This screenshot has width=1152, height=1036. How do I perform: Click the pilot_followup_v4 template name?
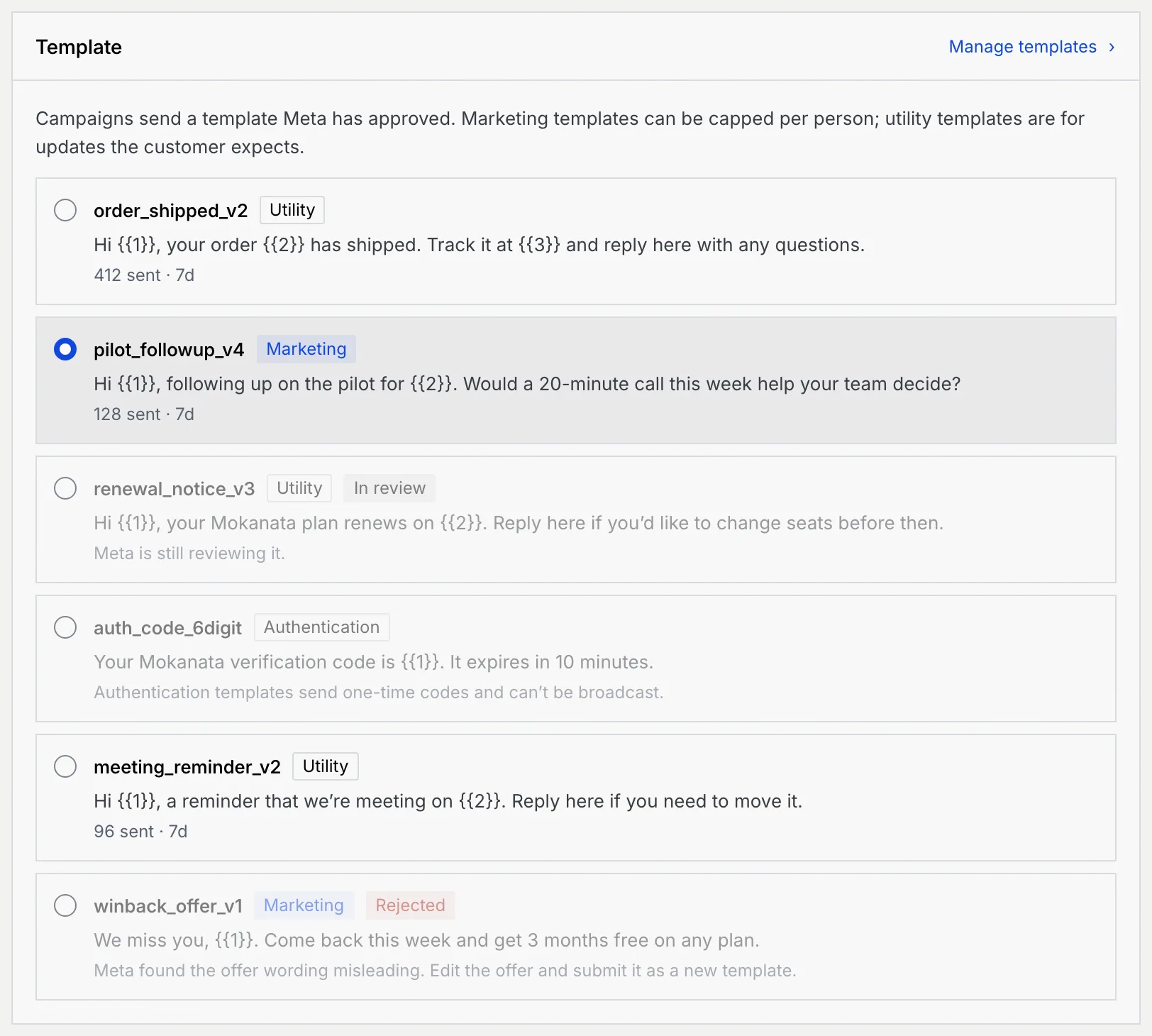coord(169,350)
